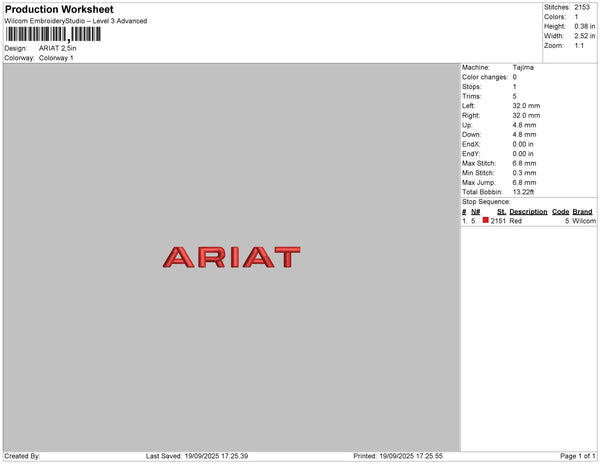This screenshot has height=464, width=600.
Task: Click the 'Last Saved' timestamp in footer
Action: pyautogui.click(x=197, y=456)
